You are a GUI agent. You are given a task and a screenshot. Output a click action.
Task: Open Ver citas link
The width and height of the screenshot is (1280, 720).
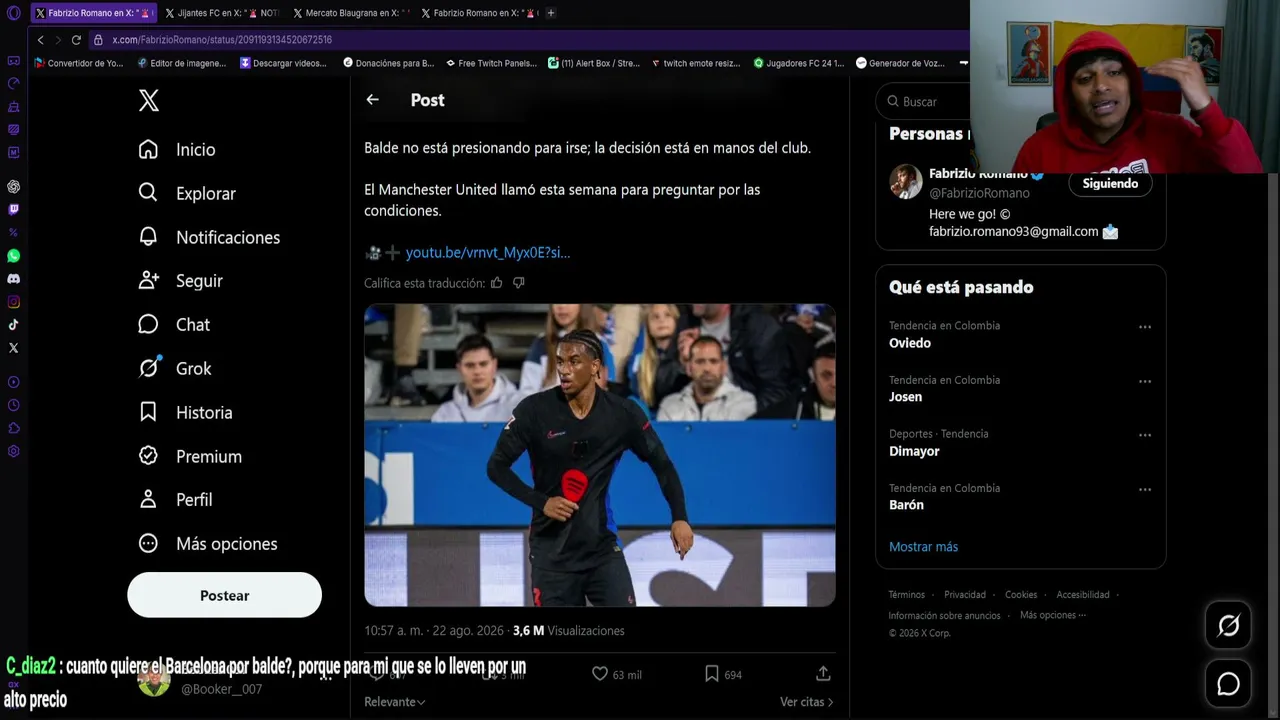pos(806,702)
